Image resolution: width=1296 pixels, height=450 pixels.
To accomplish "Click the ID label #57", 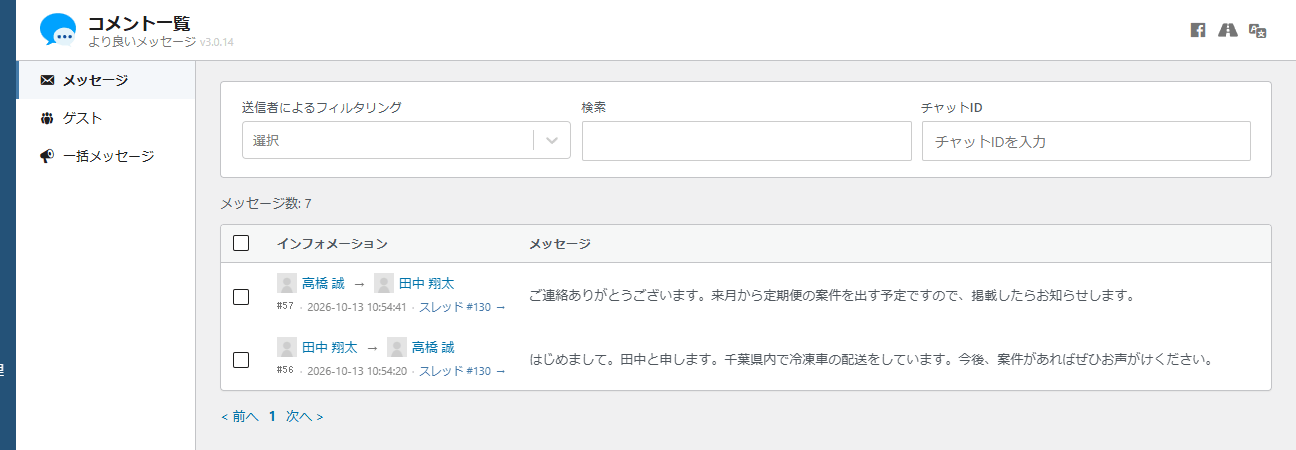I will [x=285, y=306].
